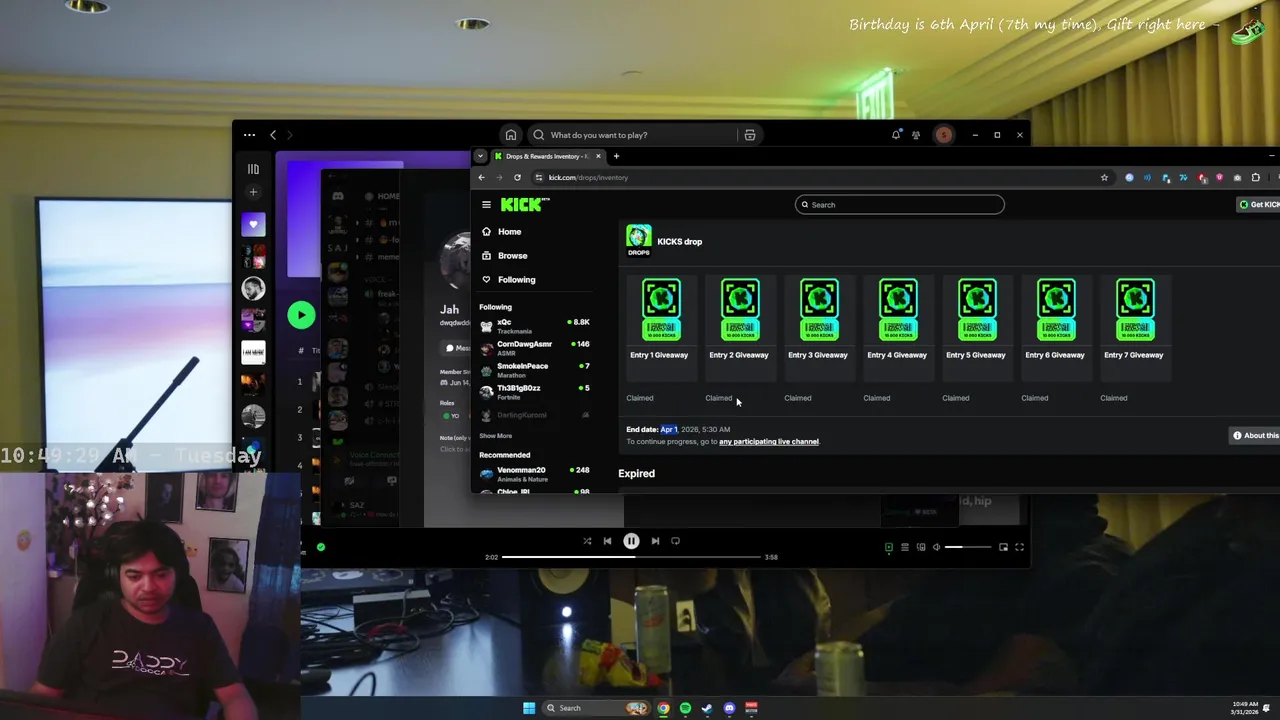Image resolution: width=1280 pixels, height=720 pixels.
Task: Open Spotify profile avatar menu
Action: [943, 135]
